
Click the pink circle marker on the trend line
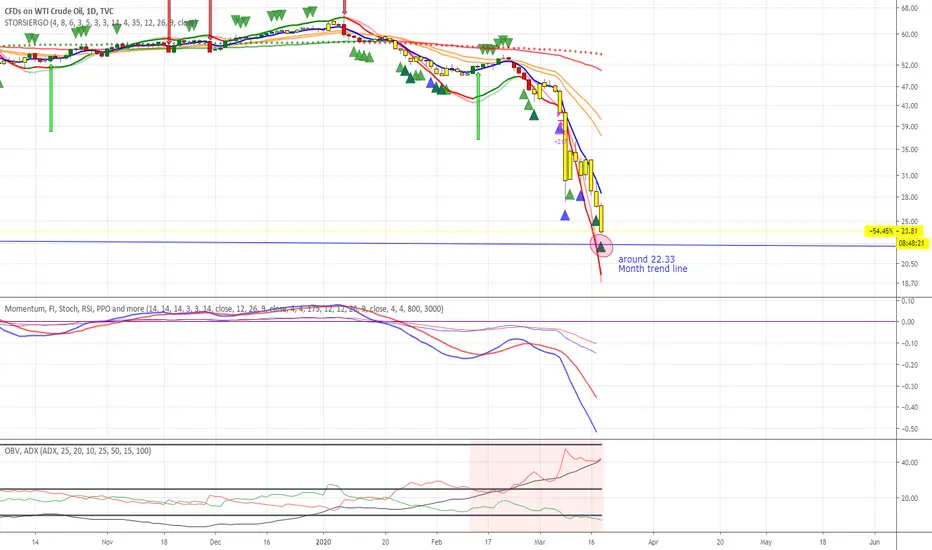click(601, 246)
